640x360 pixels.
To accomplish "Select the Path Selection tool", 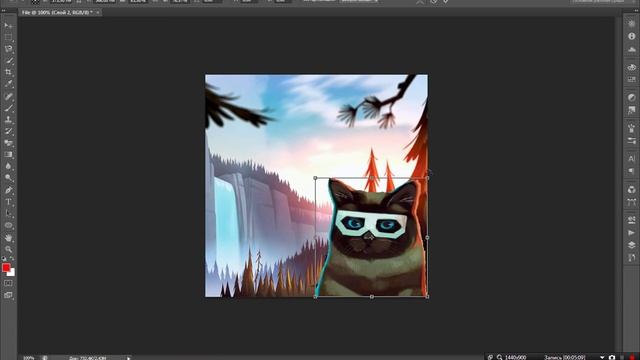I will (8, 213).
